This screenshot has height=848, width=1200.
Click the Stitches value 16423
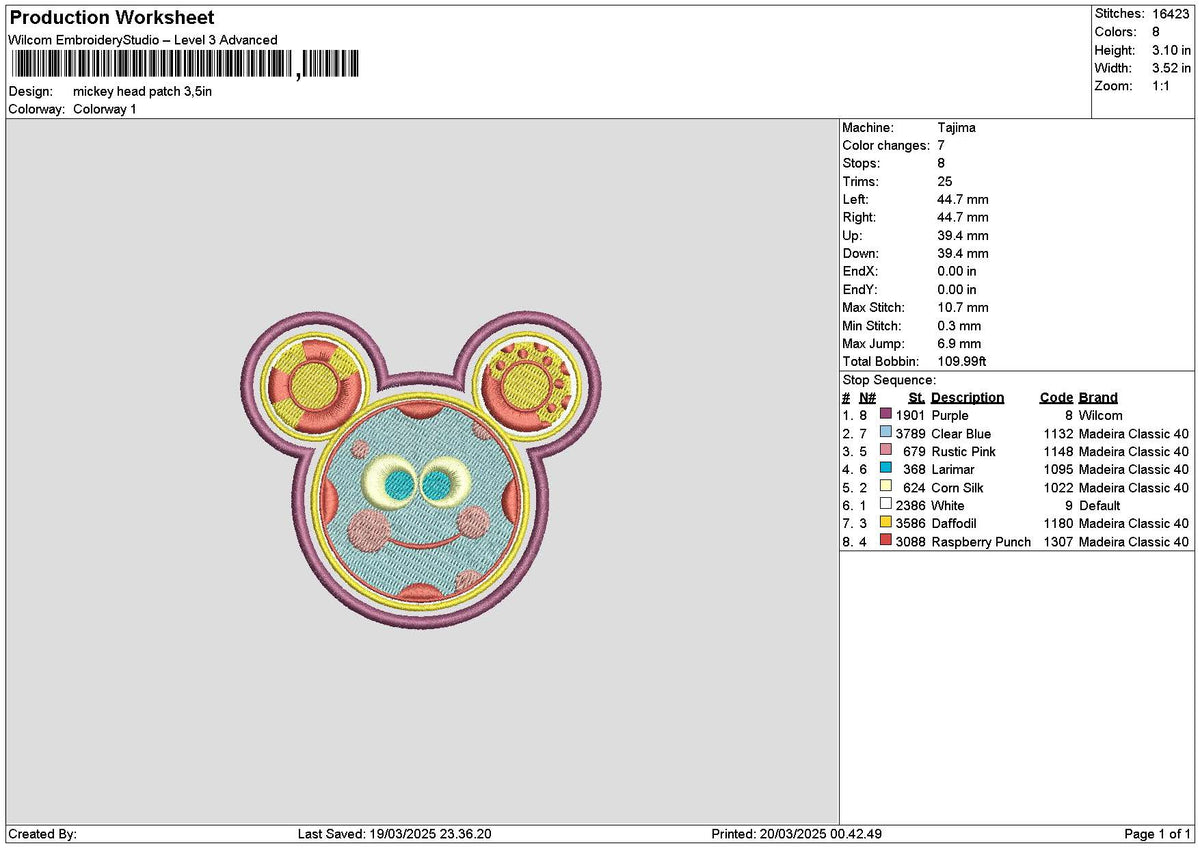tap(1171, 14)
